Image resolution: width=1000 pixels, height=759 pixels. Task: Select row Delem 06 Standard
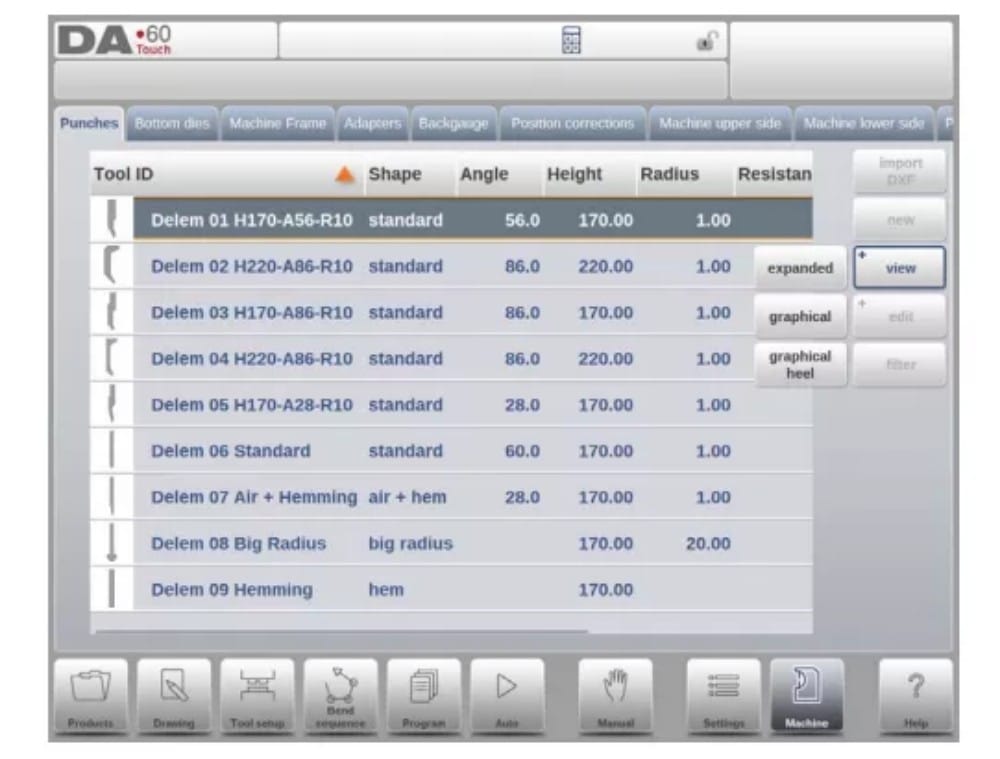click(x=452, y=450)
